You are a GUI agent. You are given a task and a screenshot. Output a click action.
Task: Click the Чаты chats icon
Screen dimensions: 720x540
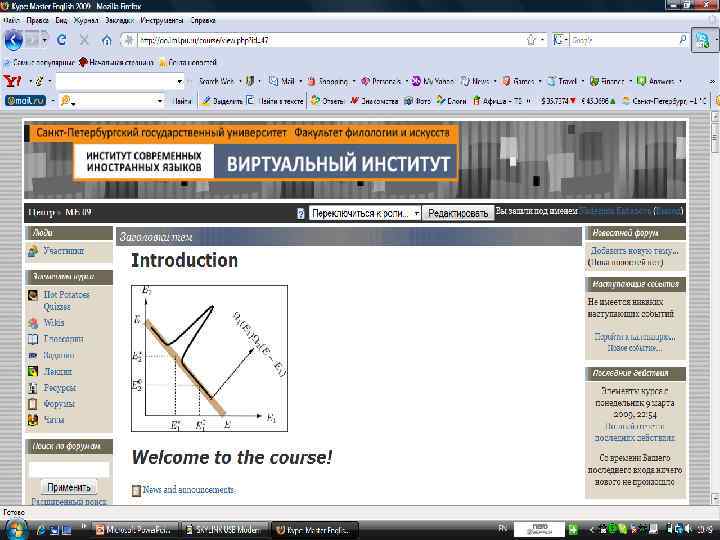click(x=33, y=420)
